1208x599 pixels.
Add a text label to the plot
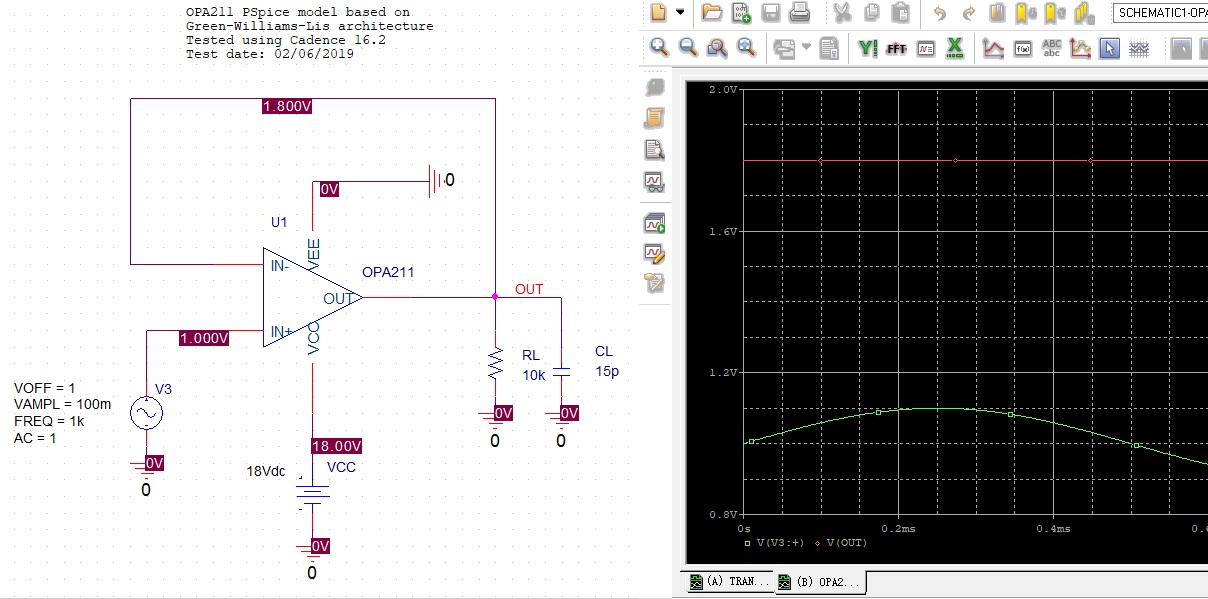coord(1051,47)
